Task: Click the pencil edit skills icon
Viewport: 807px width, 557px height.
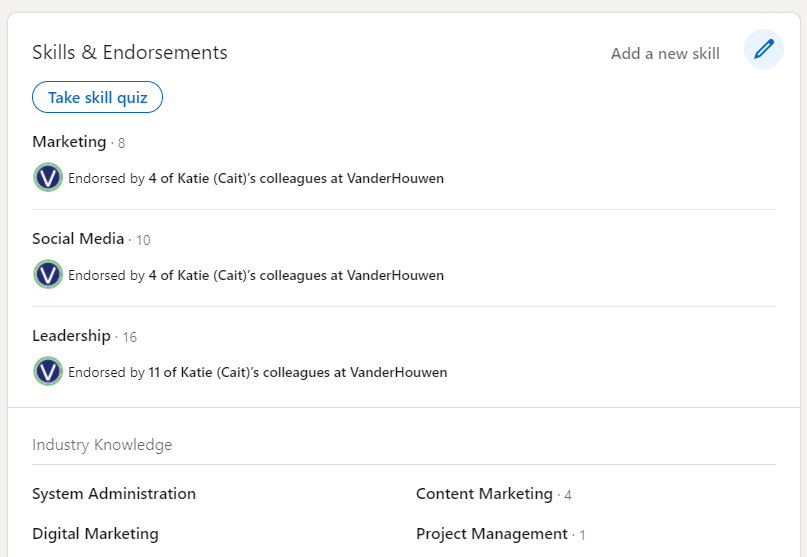Action: pos(764,49)
